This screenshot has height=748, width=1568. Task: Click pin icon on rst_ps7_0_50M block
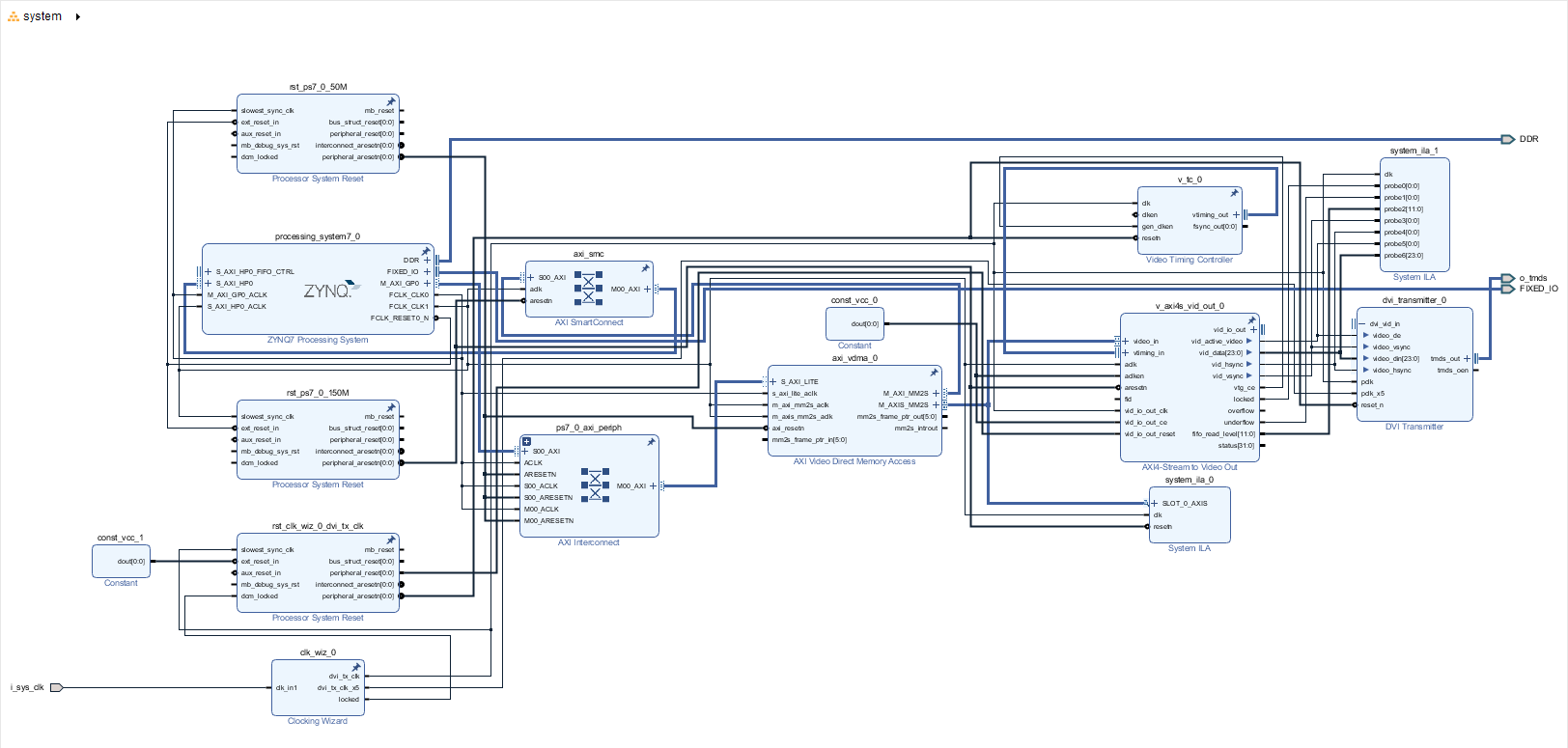tap(391, 101)
